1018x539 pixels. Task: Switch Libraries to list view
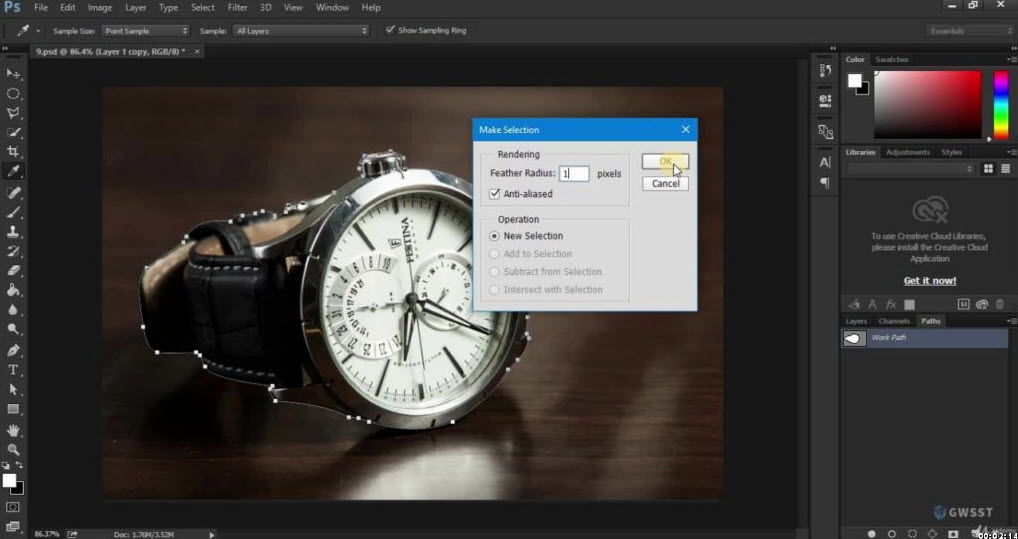1005,169
